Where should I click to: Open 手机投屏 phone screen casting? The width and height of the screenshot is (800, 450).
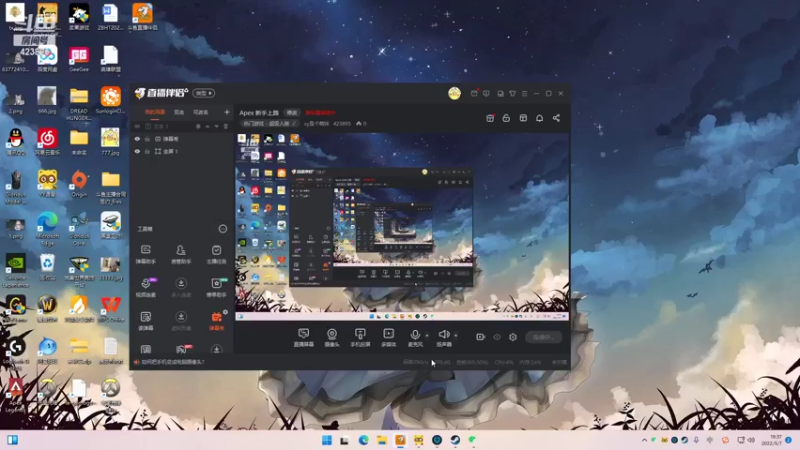[360, 338]
